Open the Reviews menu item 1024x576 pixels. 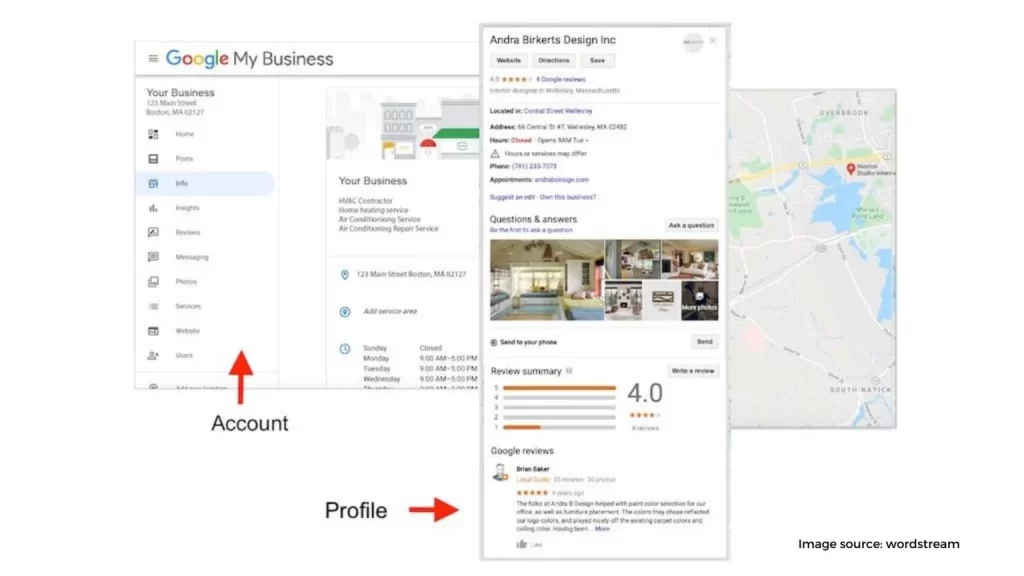click(x=187, y=232)
